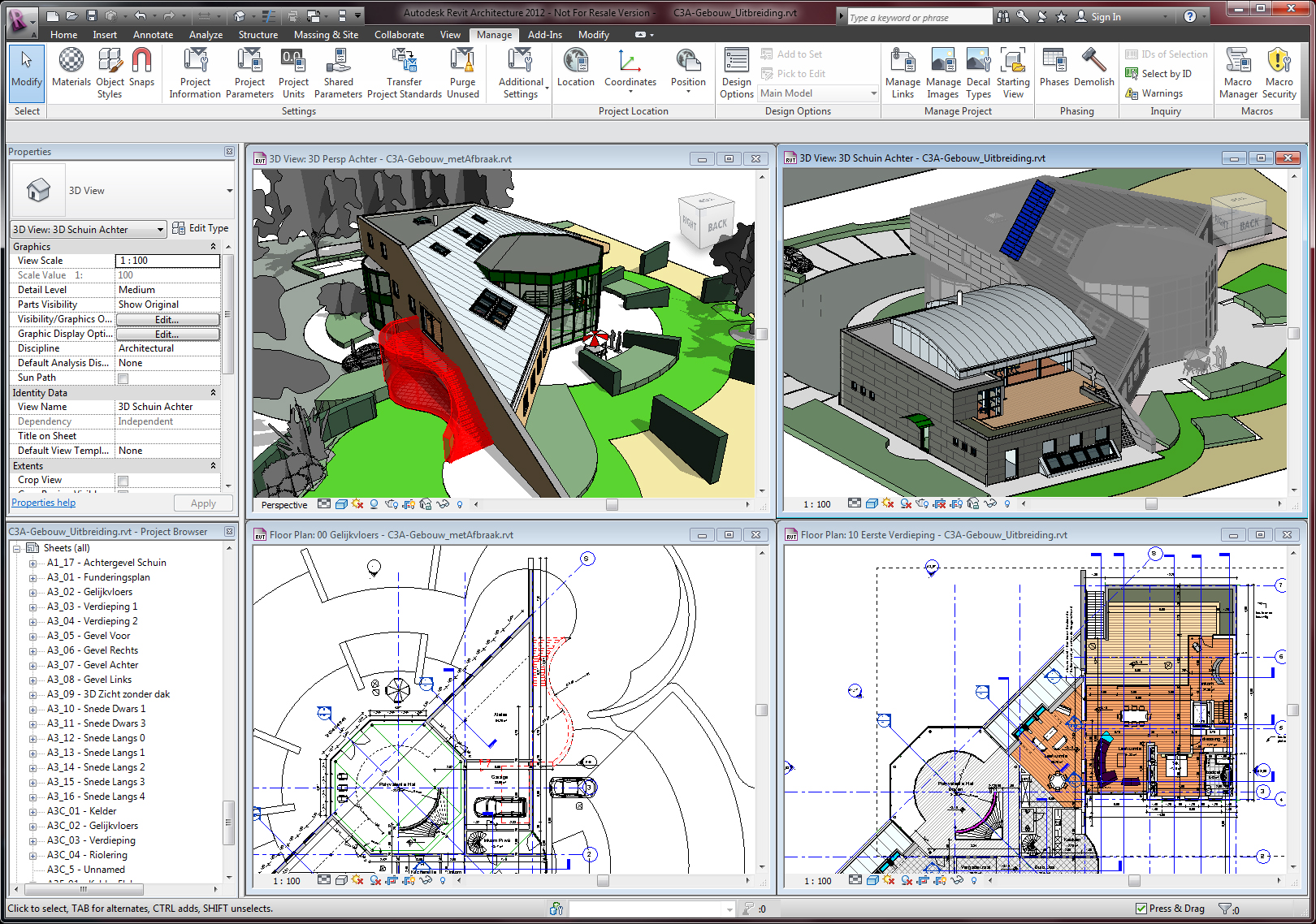Toggle the Crop View checkbox
The width and height of the screenshot is (1316, 924).
coord(123,481)
